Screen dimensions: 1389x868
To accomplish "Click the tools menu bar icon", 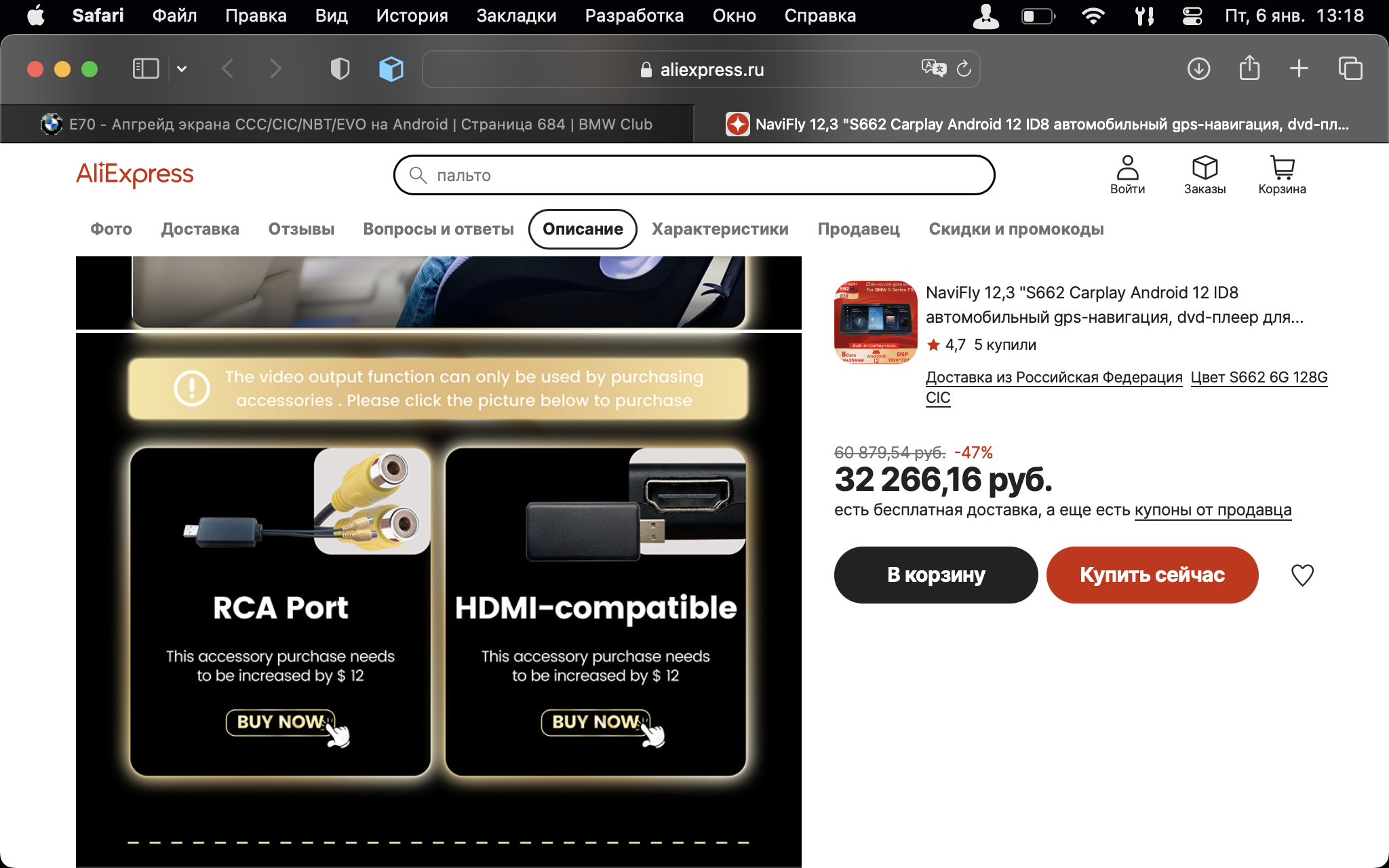I will pyautogui.click(x=1144, y=16).
